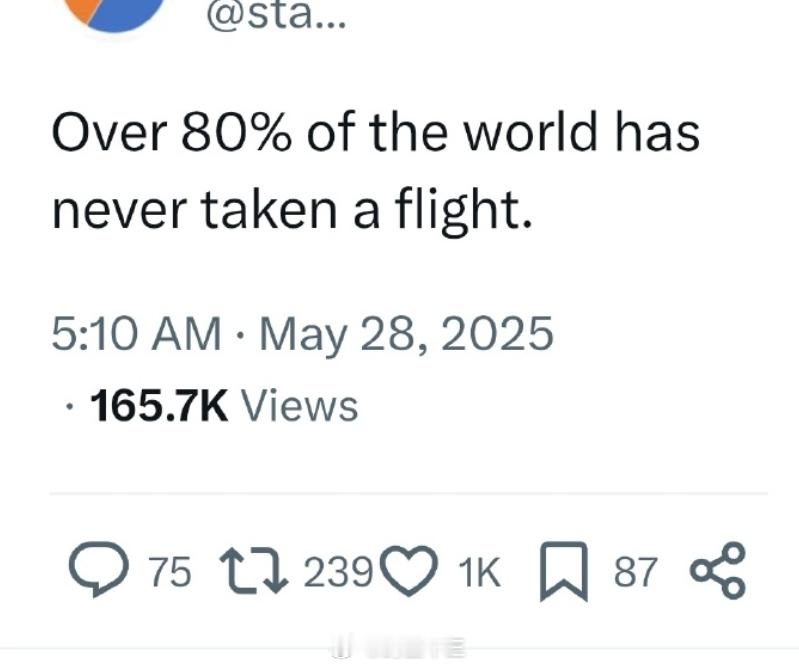Open the author's round profile avatar

116,14
